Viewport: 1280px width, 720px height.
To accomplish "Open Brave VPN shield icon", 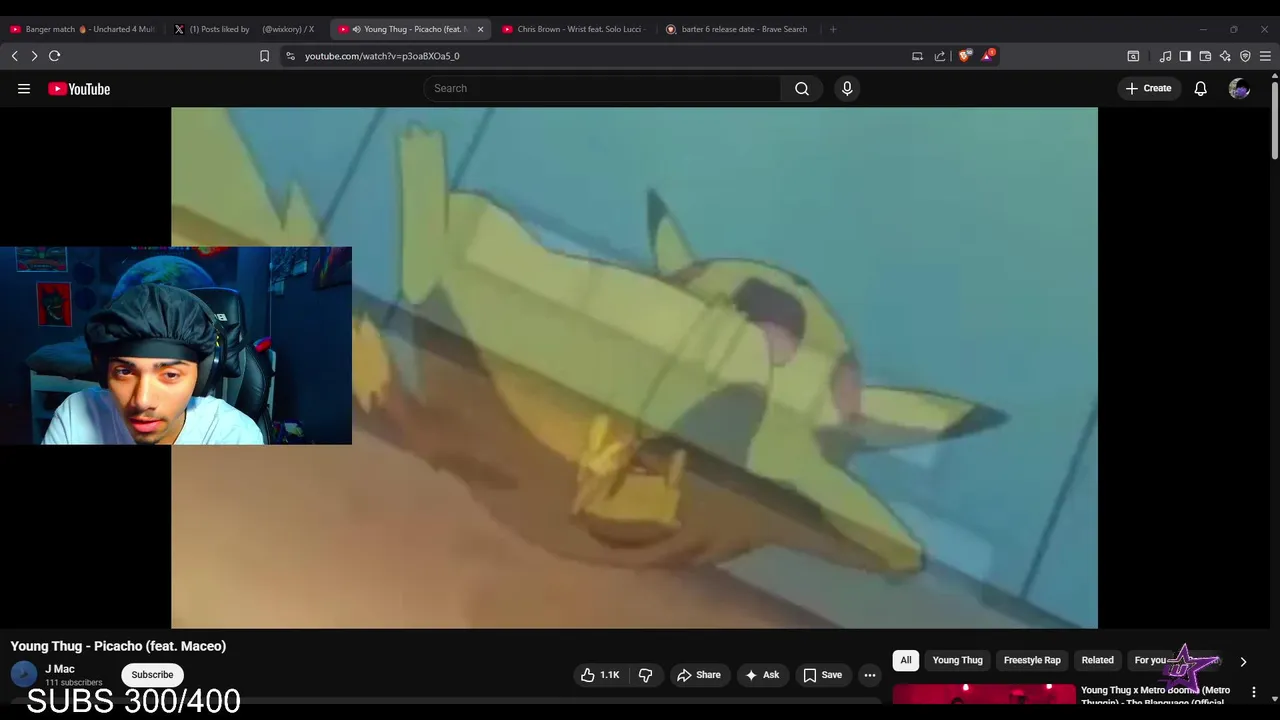I will point(1245,56).
